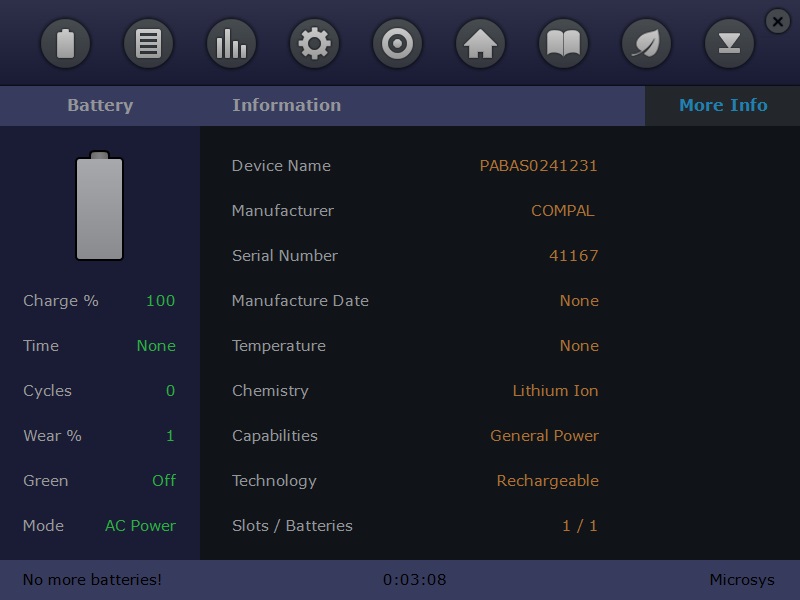Click the elapsed timer 0:03:08
Image resolution: width=800 pixels, height=600 pixels.
pyautogui.click(x=413, y=579)
